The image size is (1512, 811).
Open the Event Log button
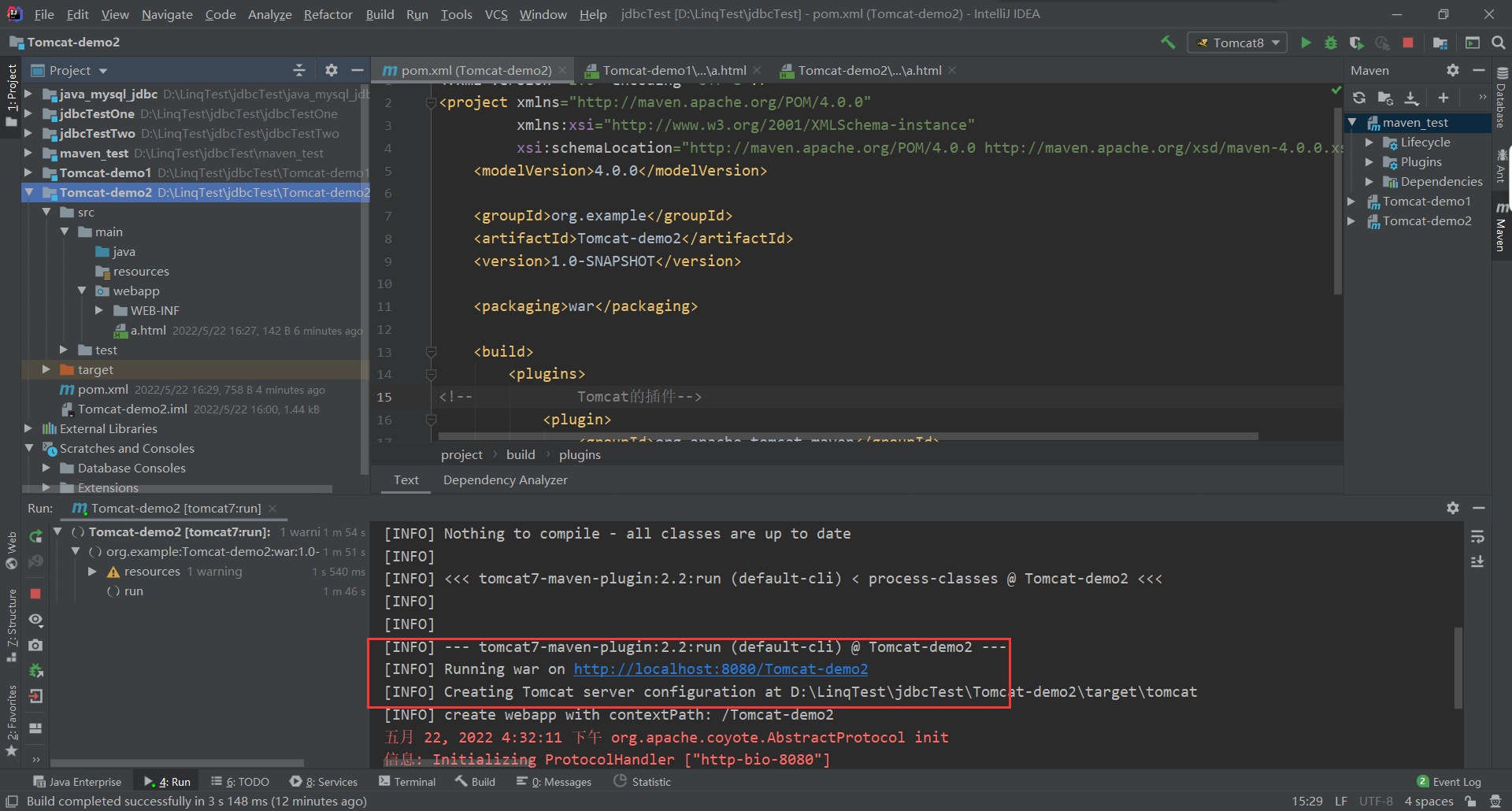(1449, 782)
